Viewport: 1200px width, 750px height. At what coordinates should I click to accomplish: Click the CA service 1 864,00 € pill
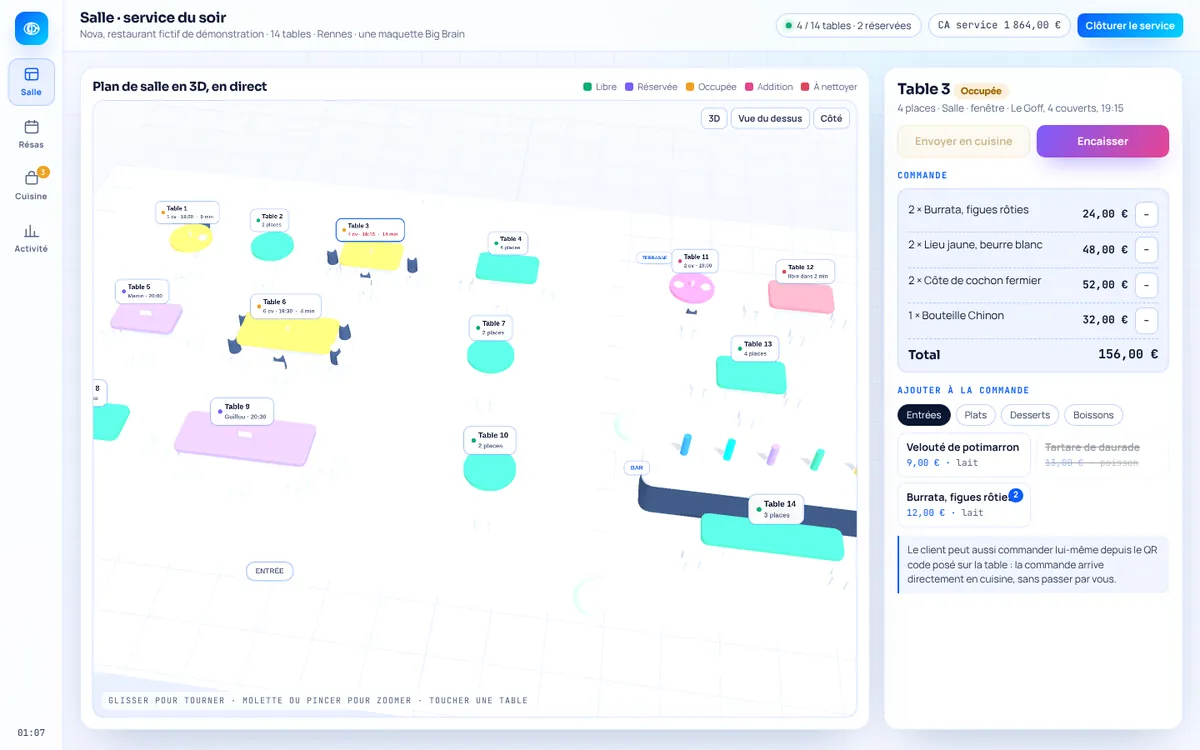tap(999, 26)
